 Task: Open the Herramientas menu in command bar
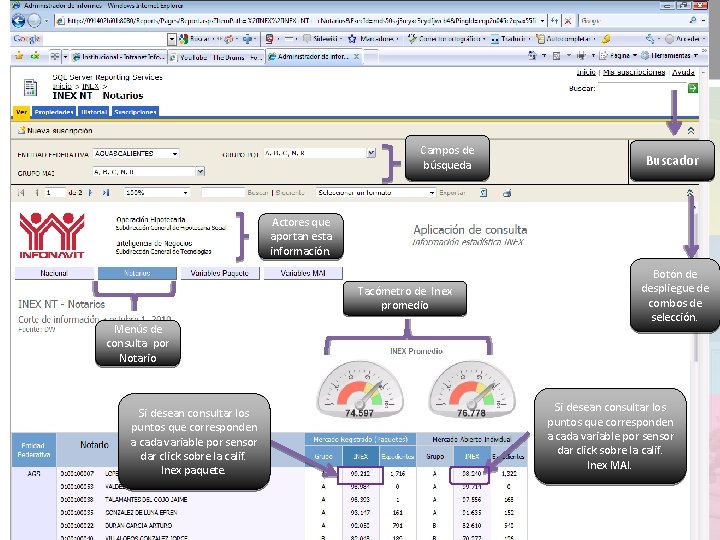[669, 56]
